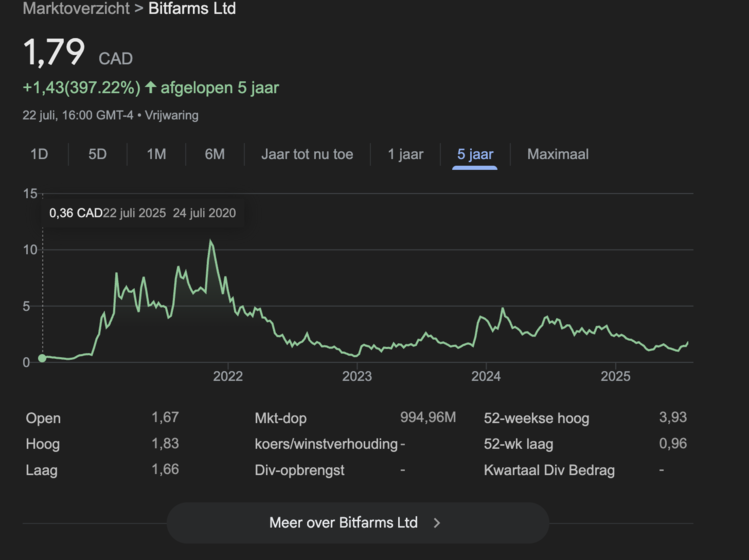749x560 pixels.
Task: Select the 1D time range tab
Action: (x=39, y=154)
